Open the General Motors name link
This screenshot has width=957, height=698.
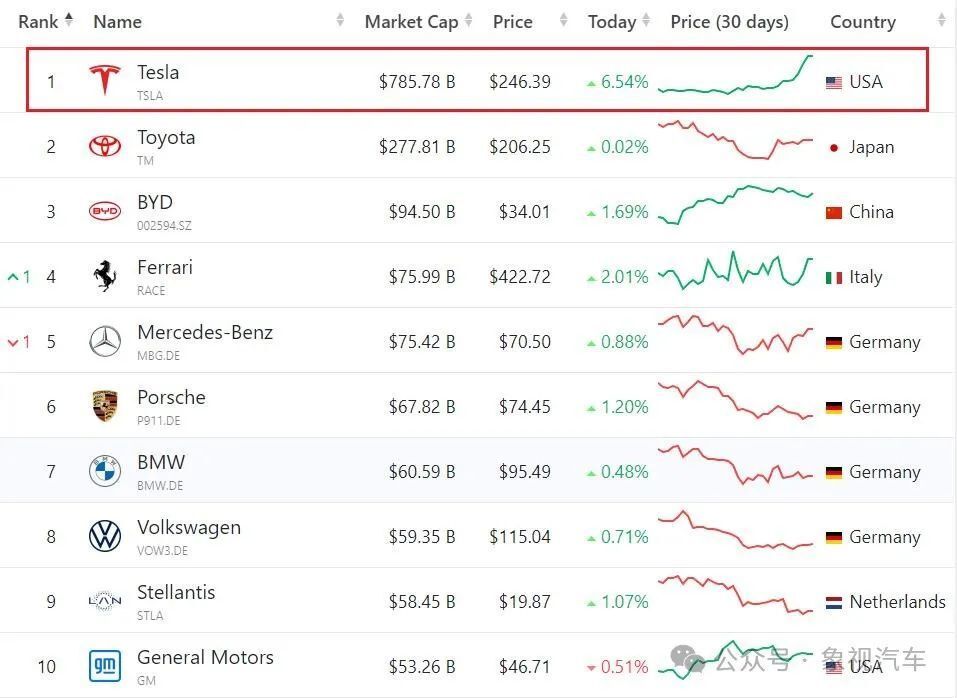(x=205, y=657)
